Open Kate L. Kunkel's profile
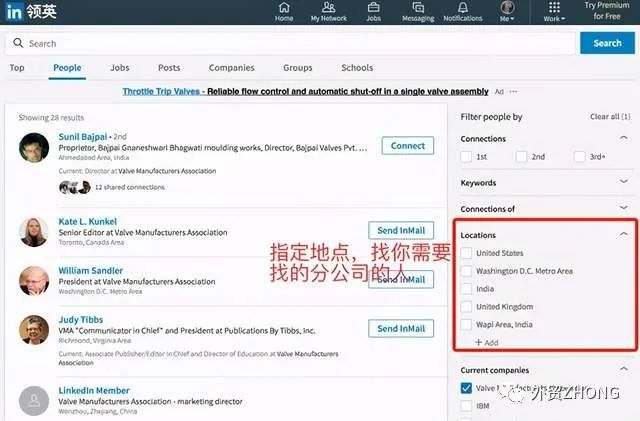Image resolution: width=640 pixels, height=421 pixels. pyautogui.click(x=87, y=222)
